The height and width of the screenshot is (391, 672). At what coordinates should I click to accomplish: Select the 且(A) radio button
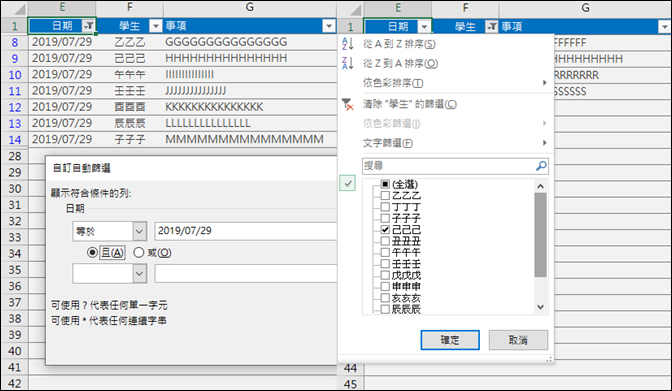click(x=92, y=253)
